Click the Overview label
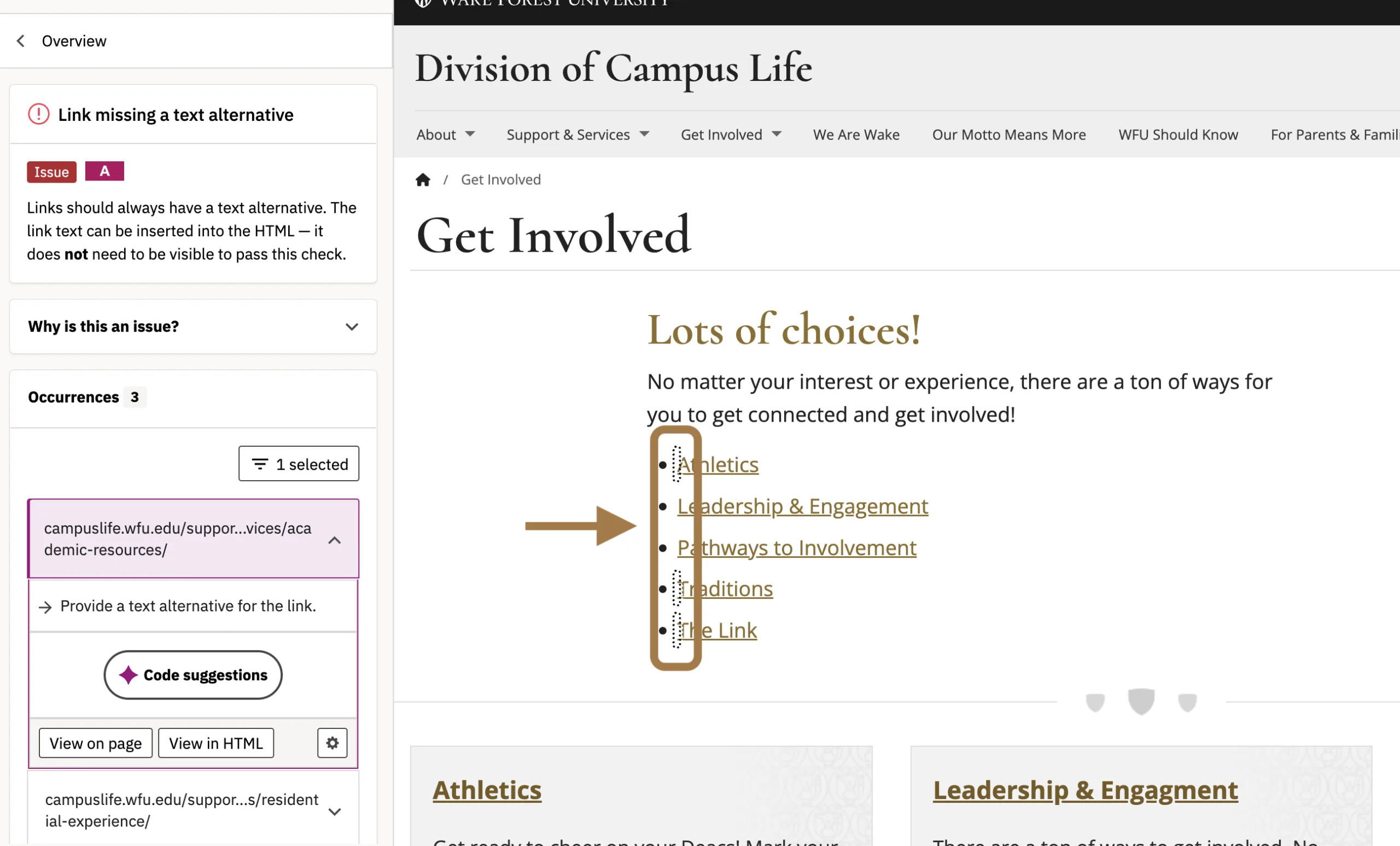The width and height of the screenshot is (1400, 846). (x=74, y=41)
